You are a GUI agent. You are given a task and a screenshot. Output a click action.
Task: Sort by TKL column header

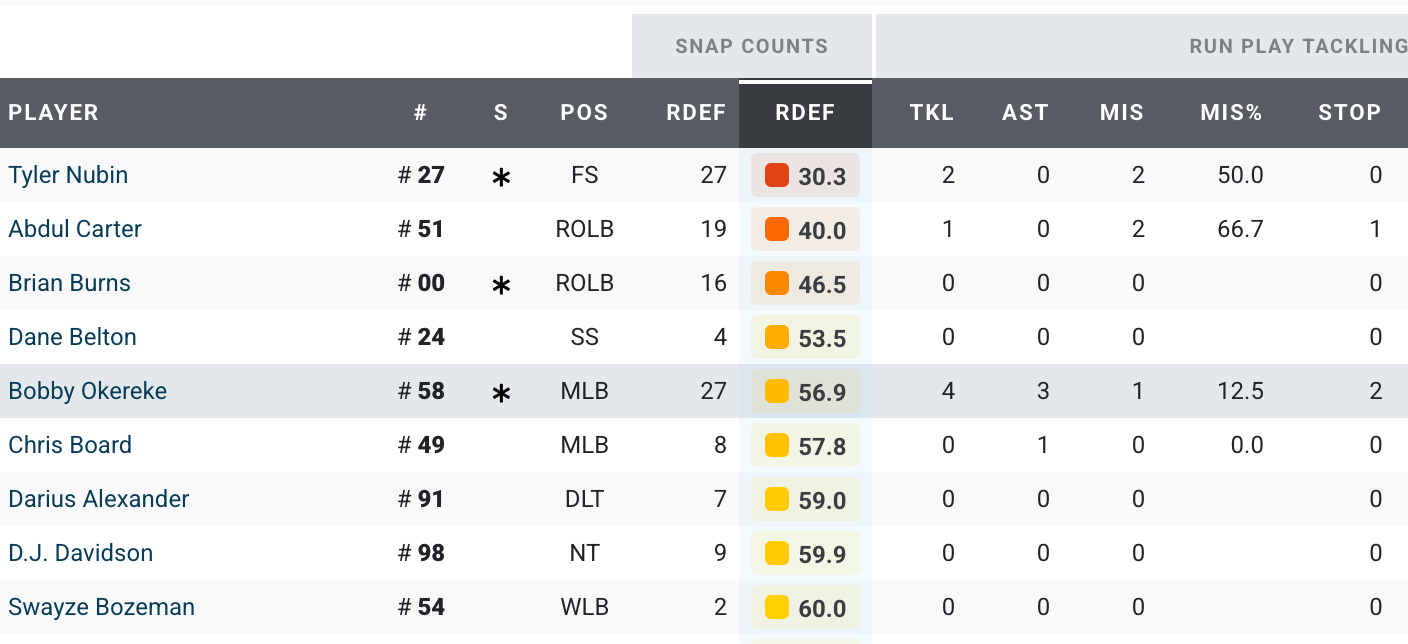point(931,113)
